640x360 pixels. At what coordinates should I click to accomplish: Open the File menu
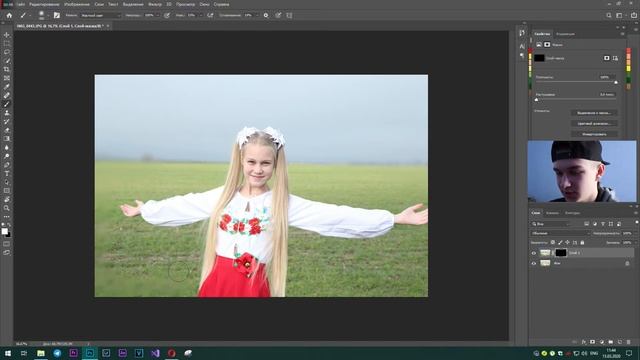20,4
